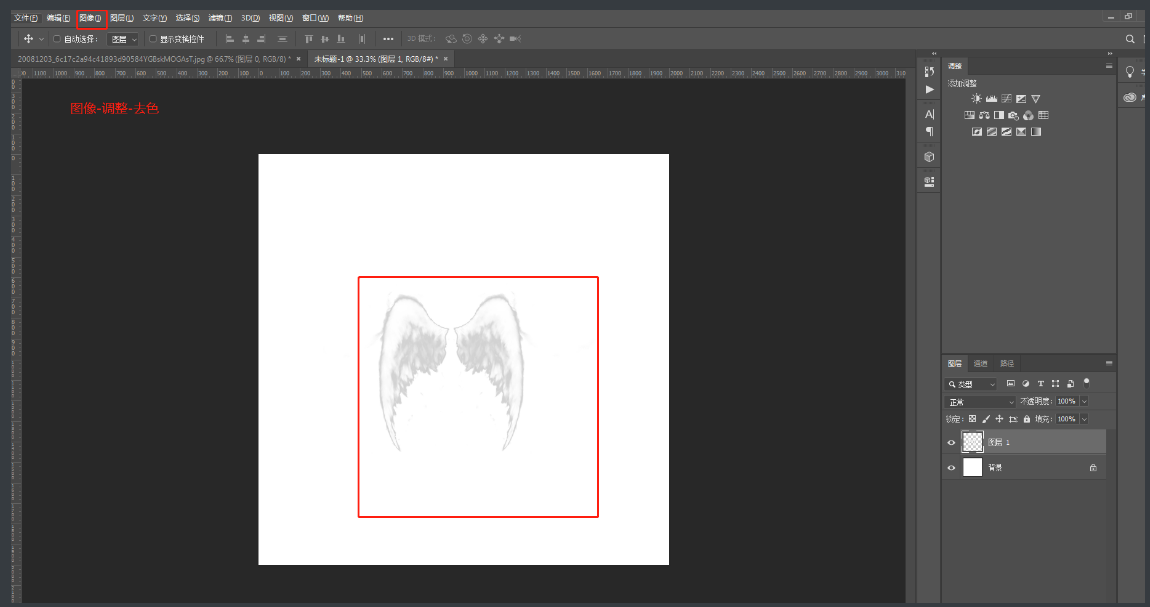
Task: Open the Properties panel icon
Action: coord(929,181)
